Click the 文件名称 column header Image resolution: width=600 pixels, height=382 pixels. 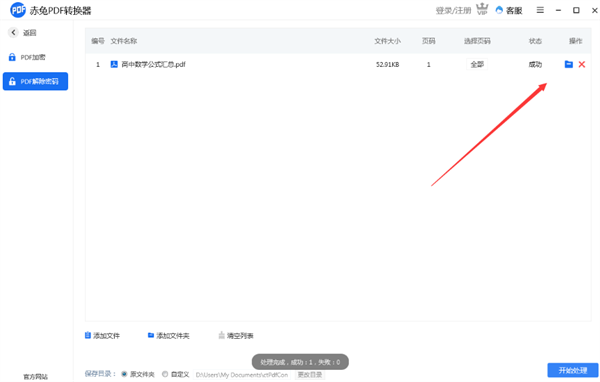pyautogui.click(x=124, y=41)
